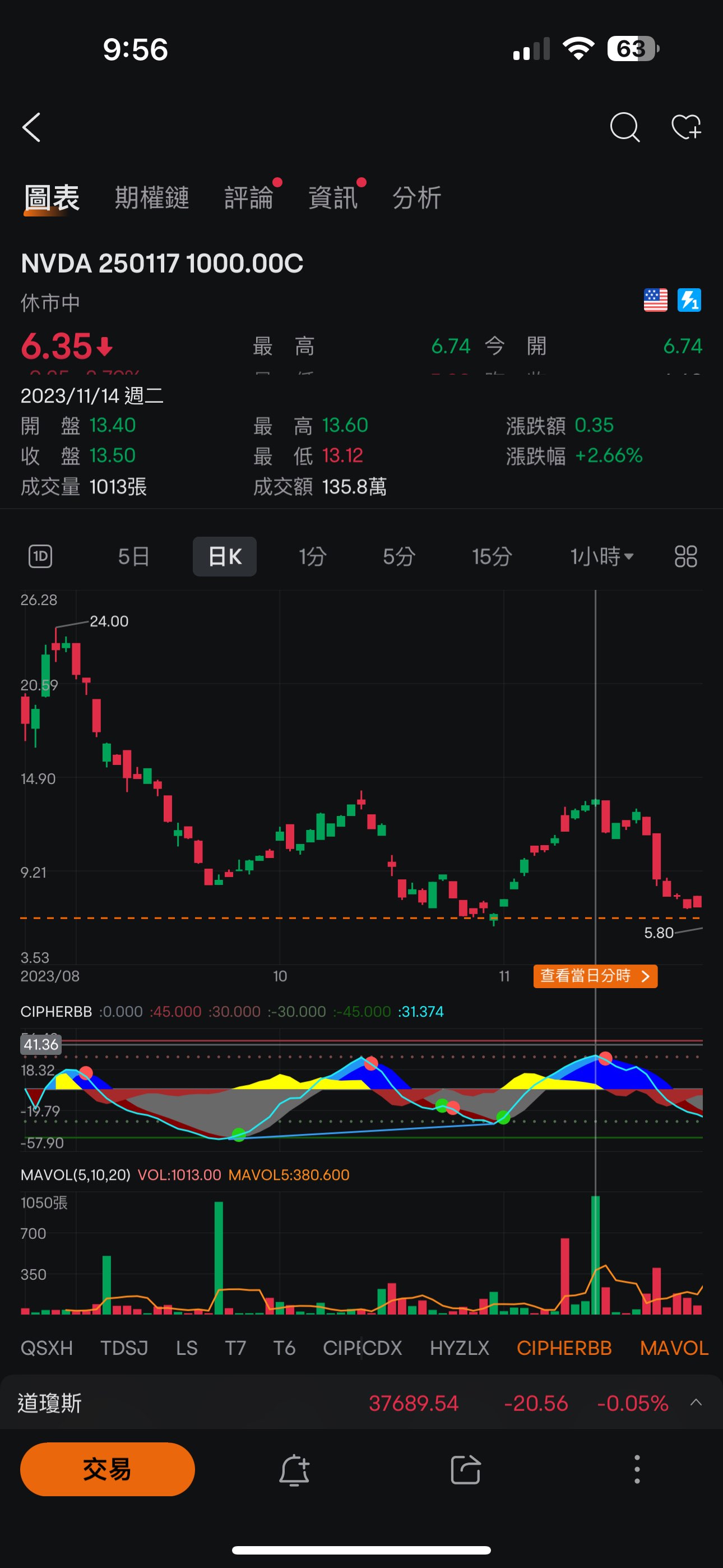Tap the blue lightning quote icon
This screenshot has width=723, height=1568.
689,300
